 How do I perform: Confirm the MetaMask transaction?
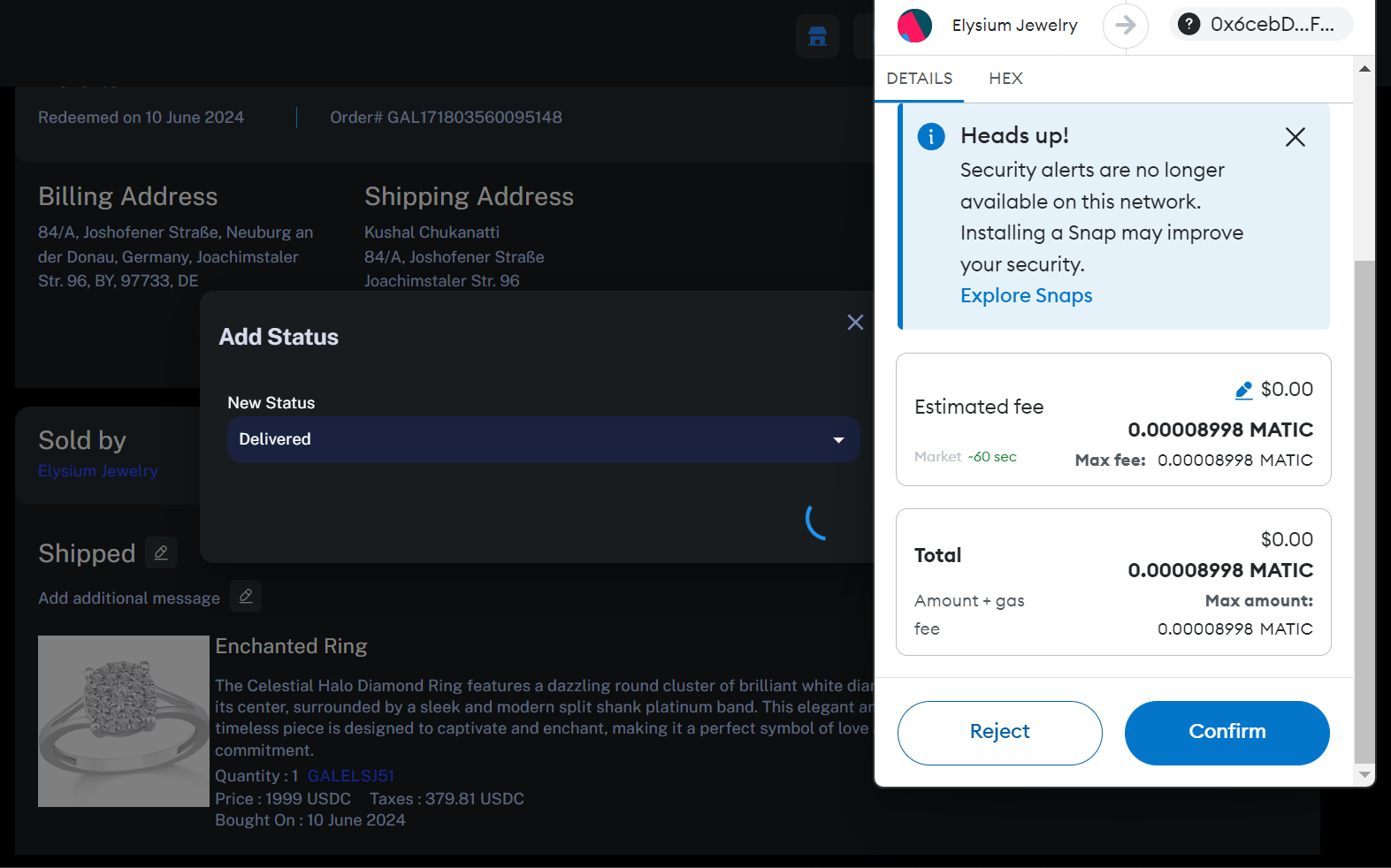(x=1227, y=733)
